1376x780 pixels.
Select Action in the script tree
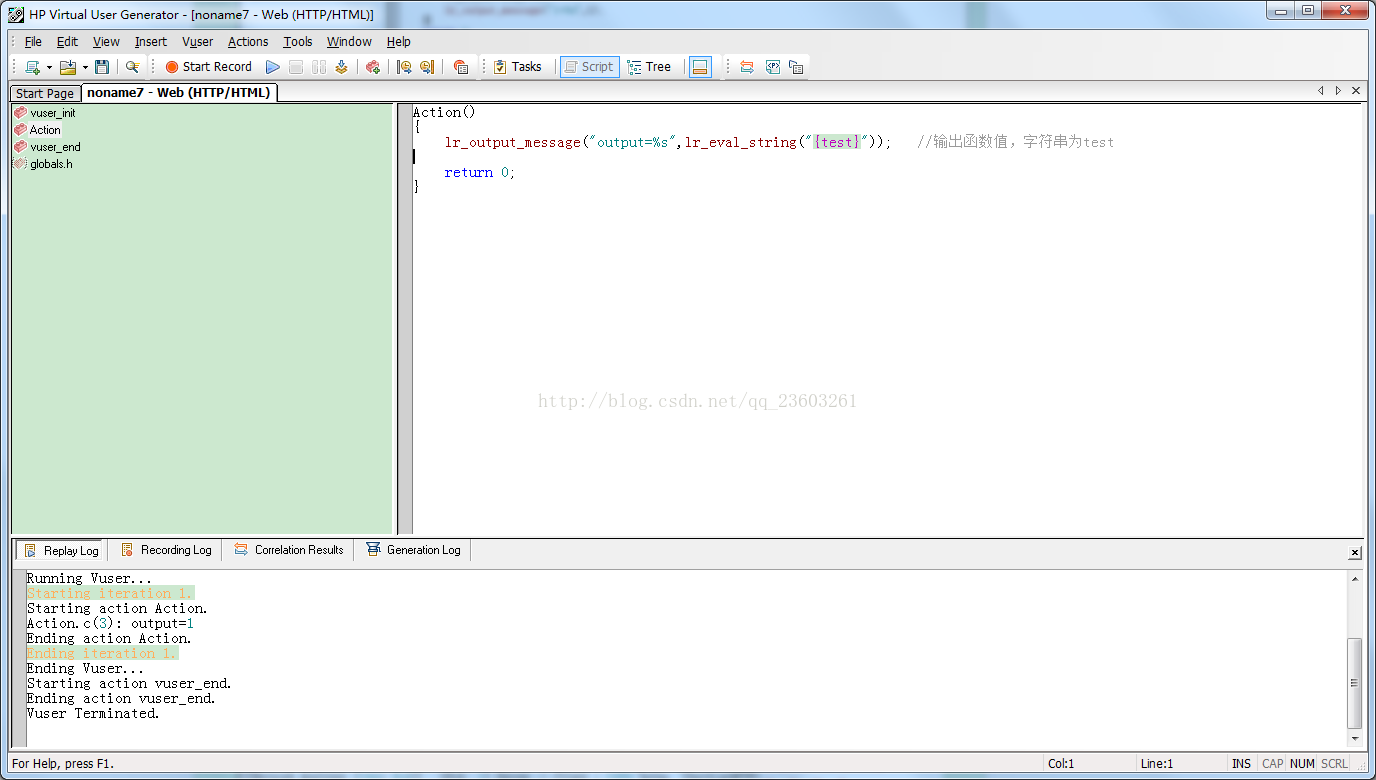pyautogui.click(x=38, y=130)
